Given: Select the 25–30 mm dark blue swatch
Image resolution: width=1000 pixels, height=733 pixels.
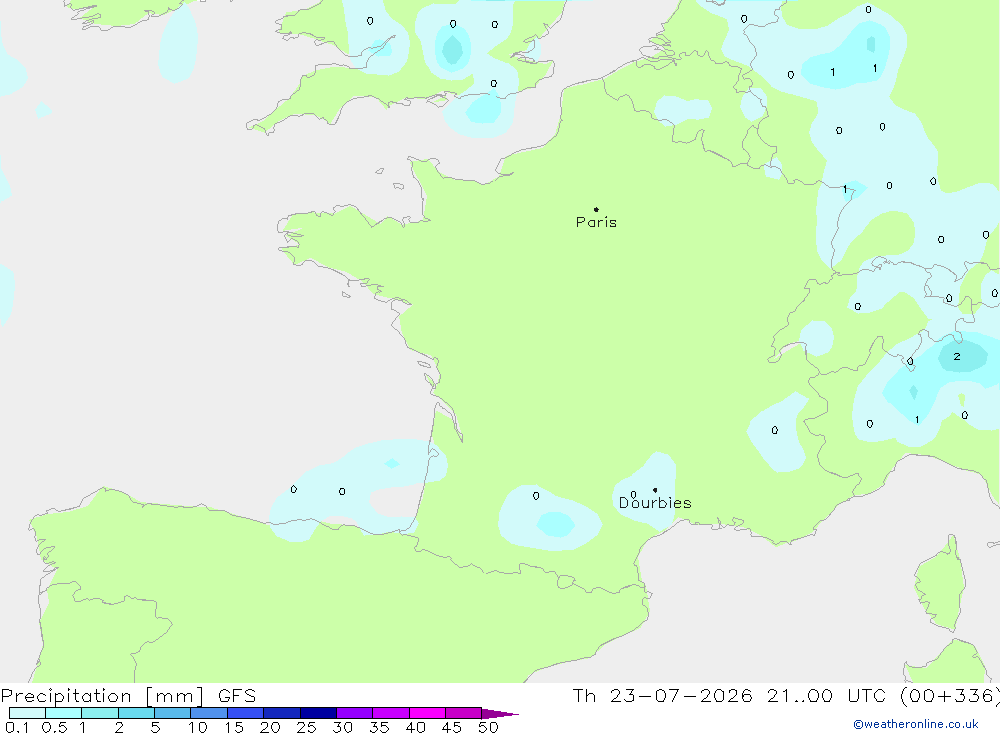Looking at the screenshot, I should click(318, 713).
